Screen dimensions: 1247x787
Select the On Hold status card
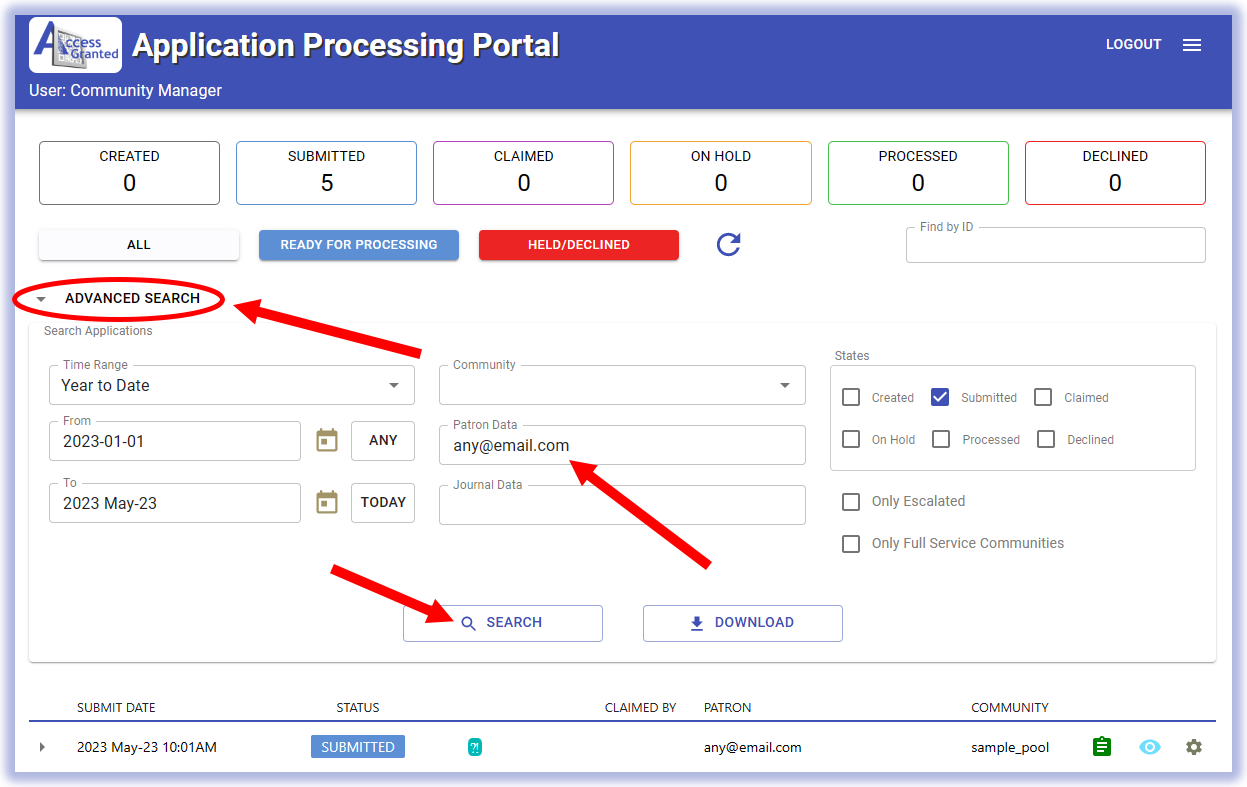coord(721,173)
